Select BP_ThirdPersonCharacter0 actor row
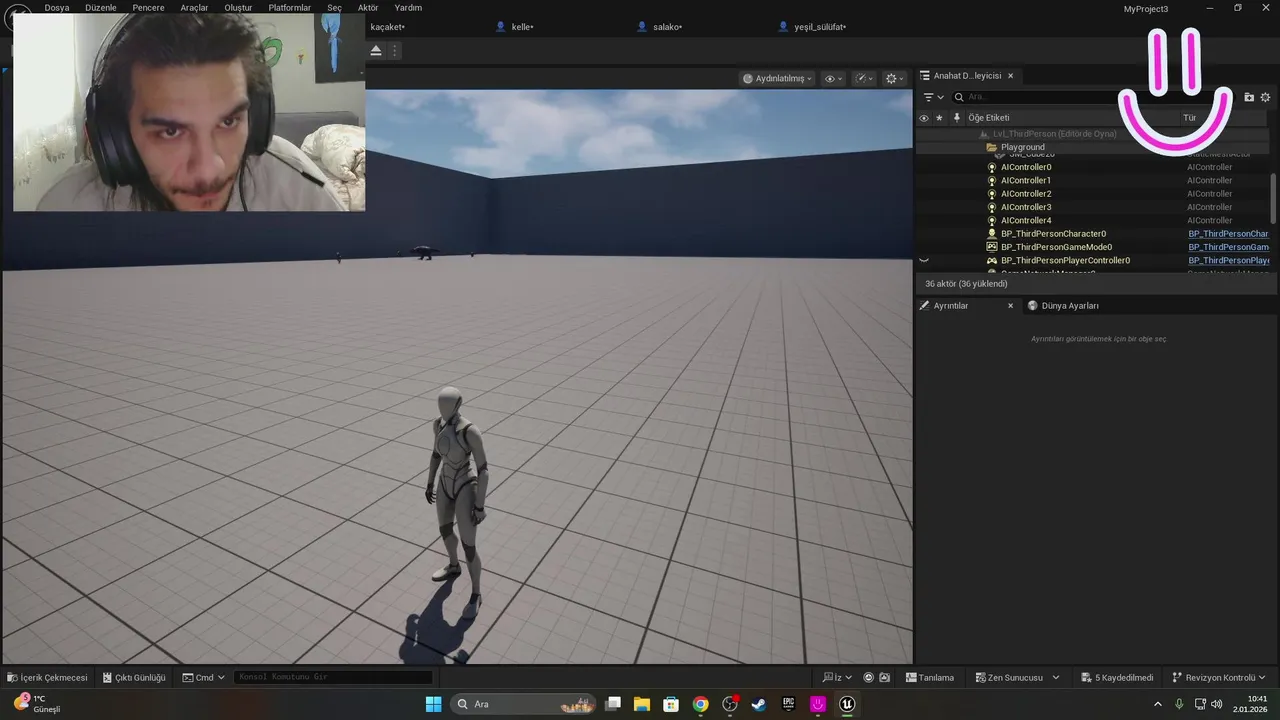1280x720 pixels. [x=1095, y=234]
